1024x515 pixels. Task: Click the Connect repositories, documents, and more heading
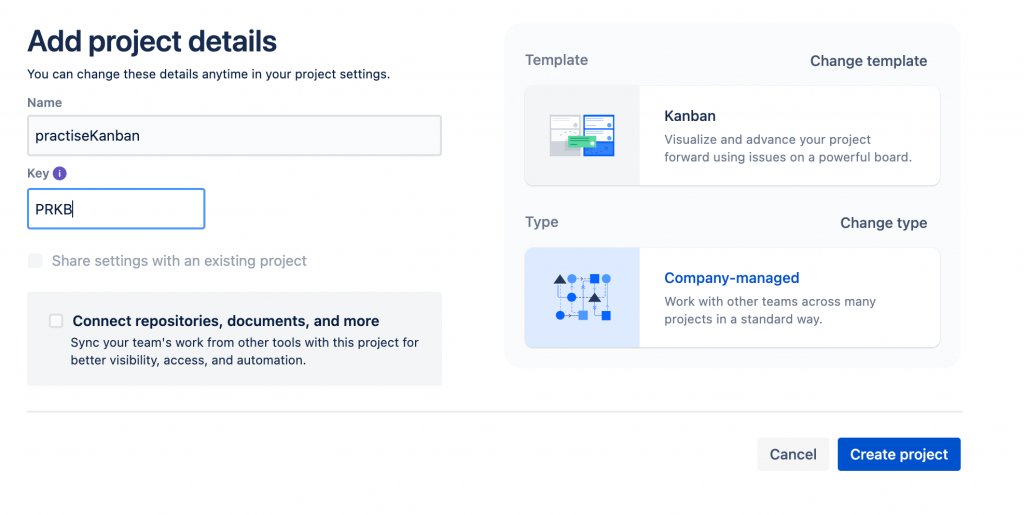(x=226, y=321)
